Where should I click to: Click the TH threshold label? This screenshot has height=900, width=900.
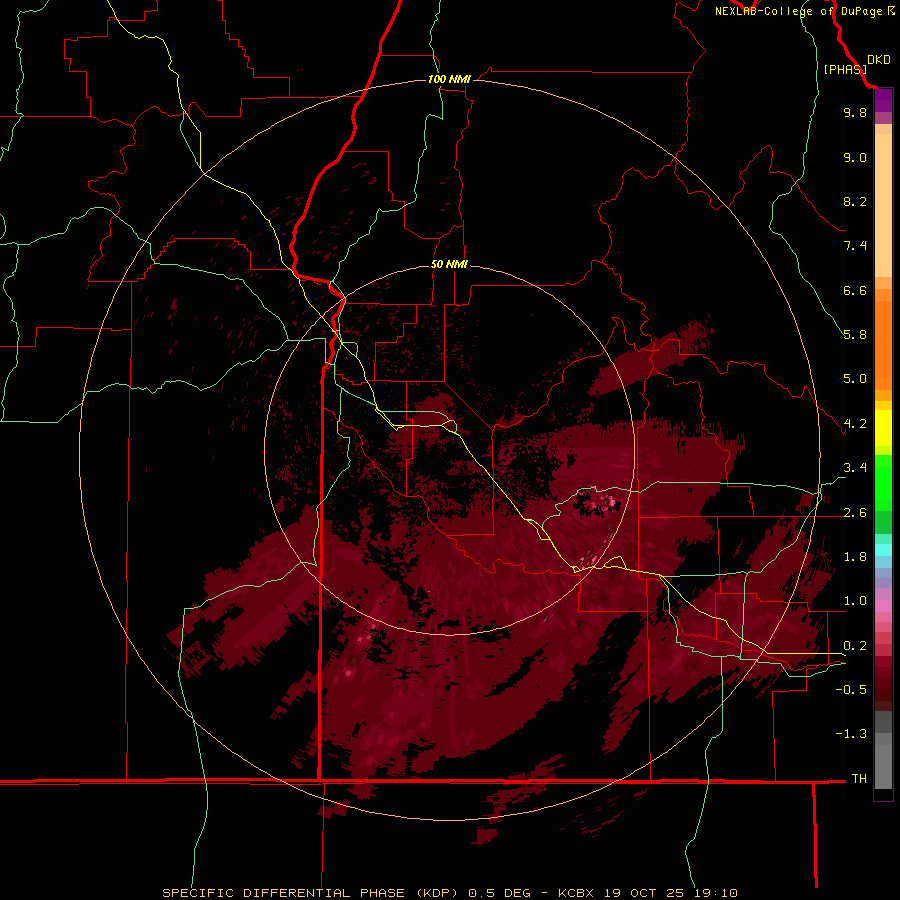(x=859, y=779)
